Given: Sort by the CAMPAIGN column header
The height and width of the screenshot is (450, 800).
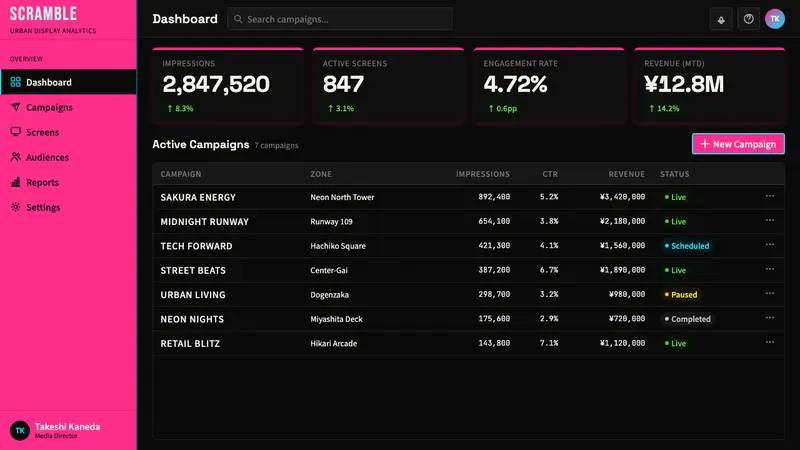Looking at the screenshot, I should pos(181,174).
